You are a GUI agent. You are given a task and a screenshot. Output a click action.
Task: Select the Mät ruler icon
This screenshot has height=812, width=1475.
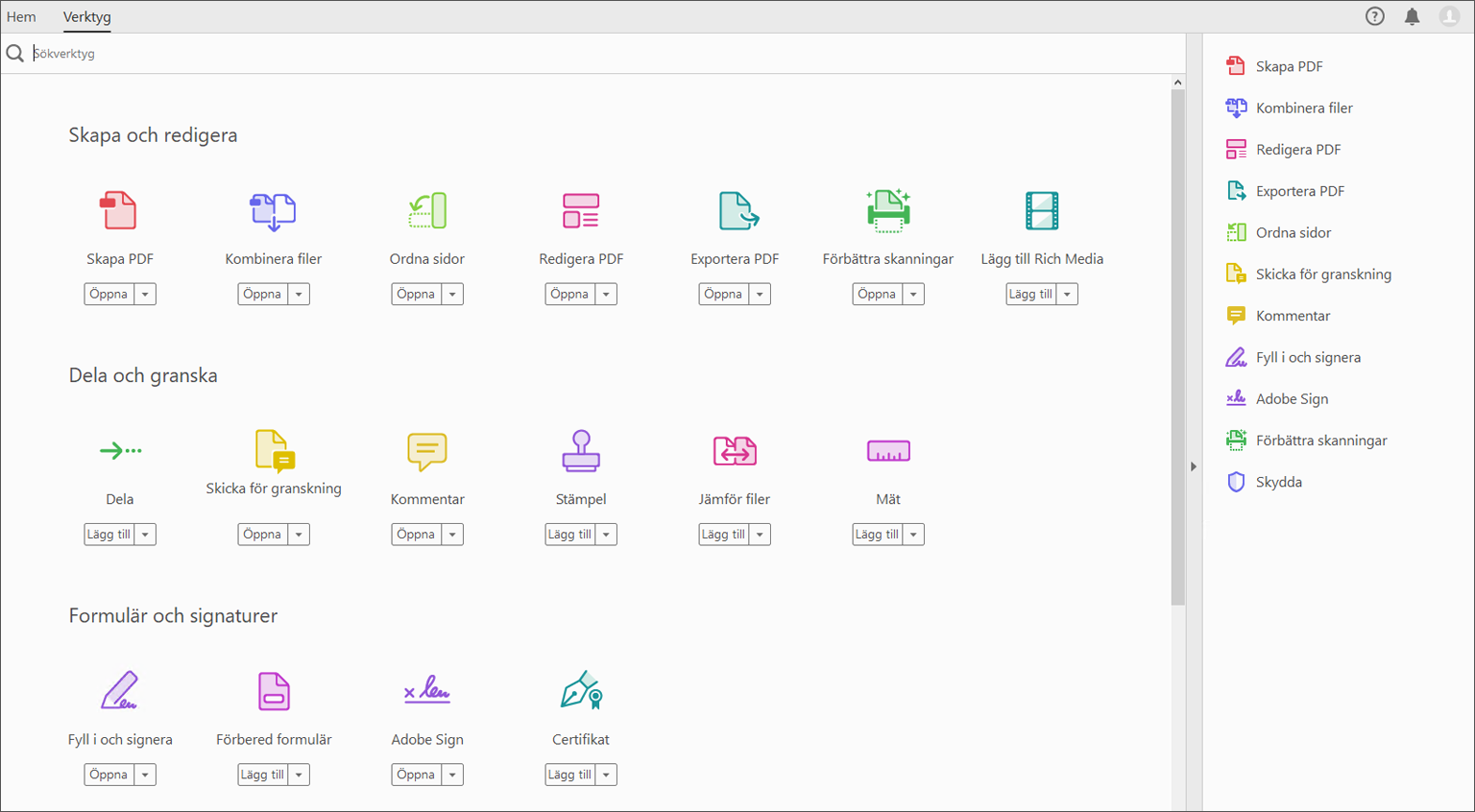click(x=888, y=451)
